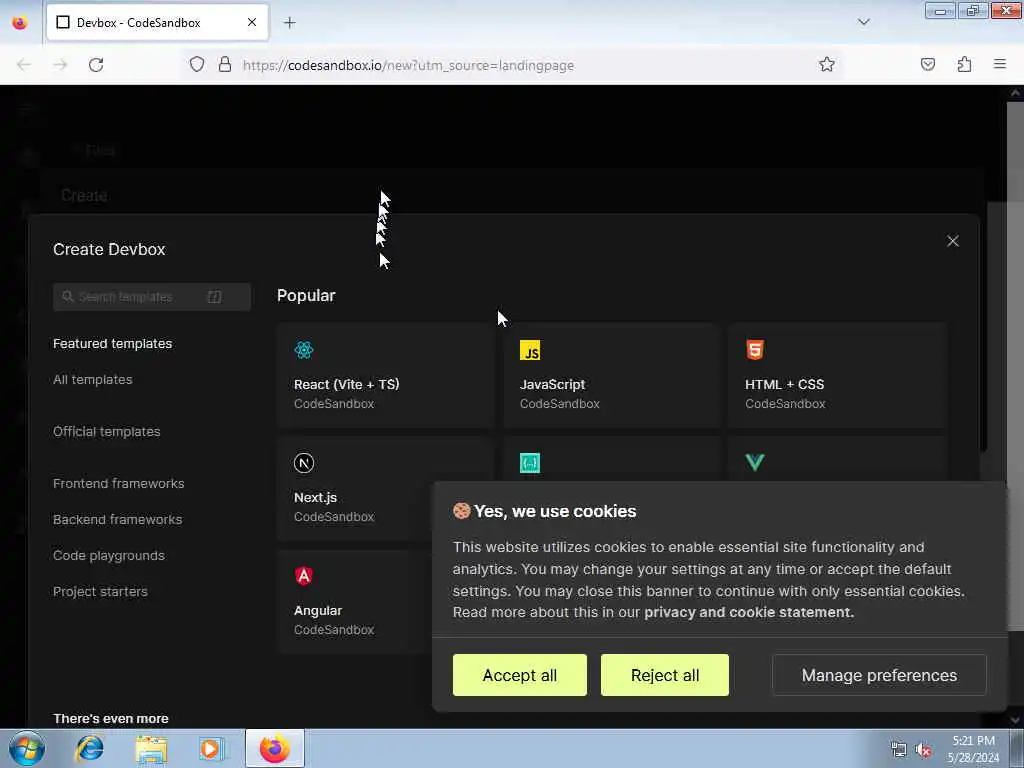Open Windows Explorer folder from taskbar
The width and height of the screenshot is (1024, 768).
coord(151,749)
